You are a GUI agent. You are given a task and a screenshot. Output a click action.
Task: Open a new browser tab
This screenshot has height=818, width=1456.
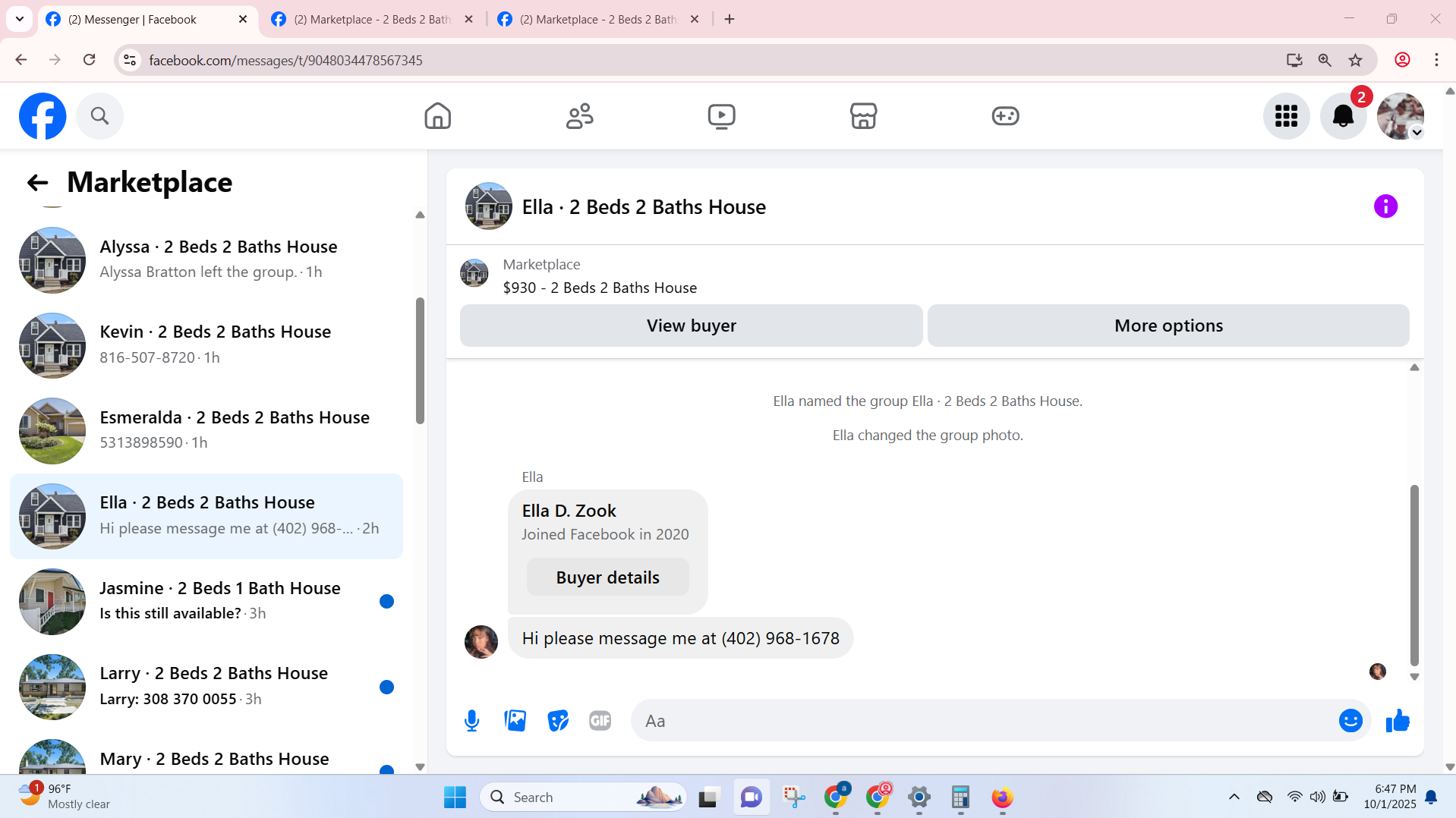pyautogui.click(x=730, y=19)
